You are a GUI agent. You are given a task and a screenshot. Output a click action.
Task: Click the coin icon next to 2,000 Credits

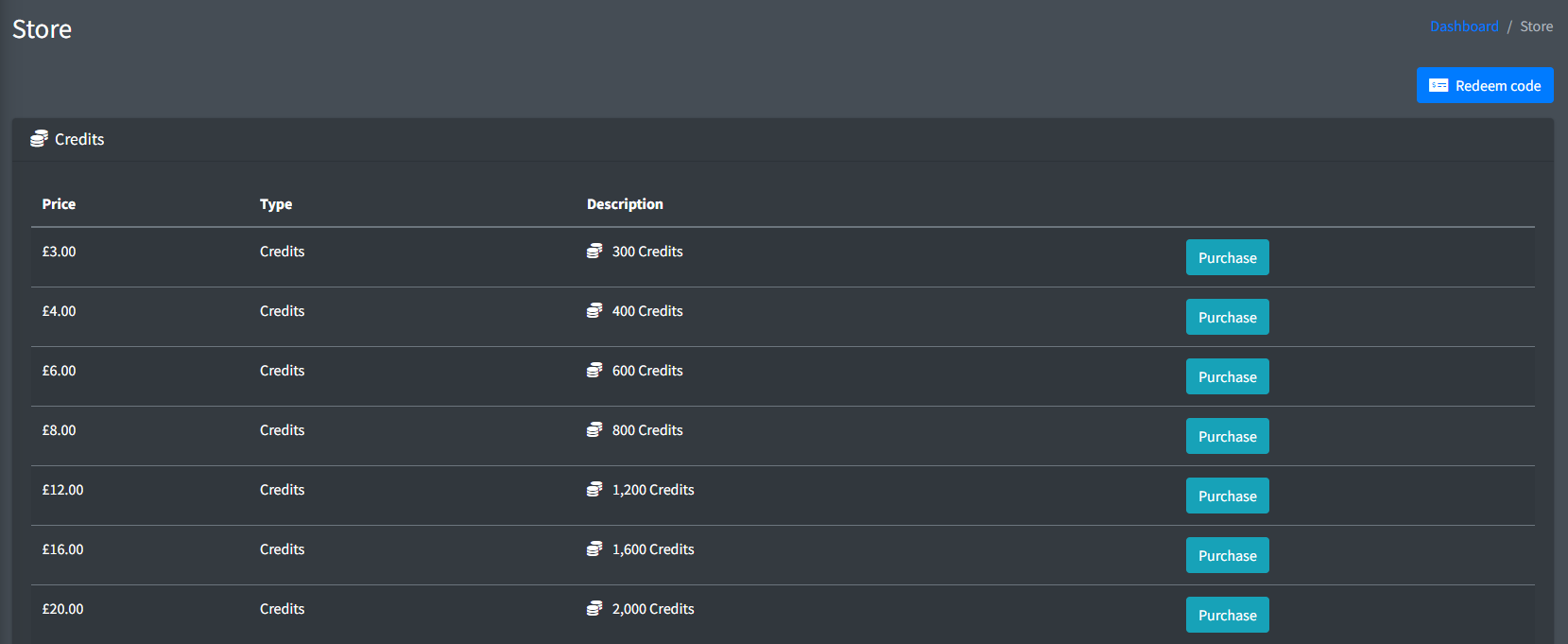(x=594, y=609)
